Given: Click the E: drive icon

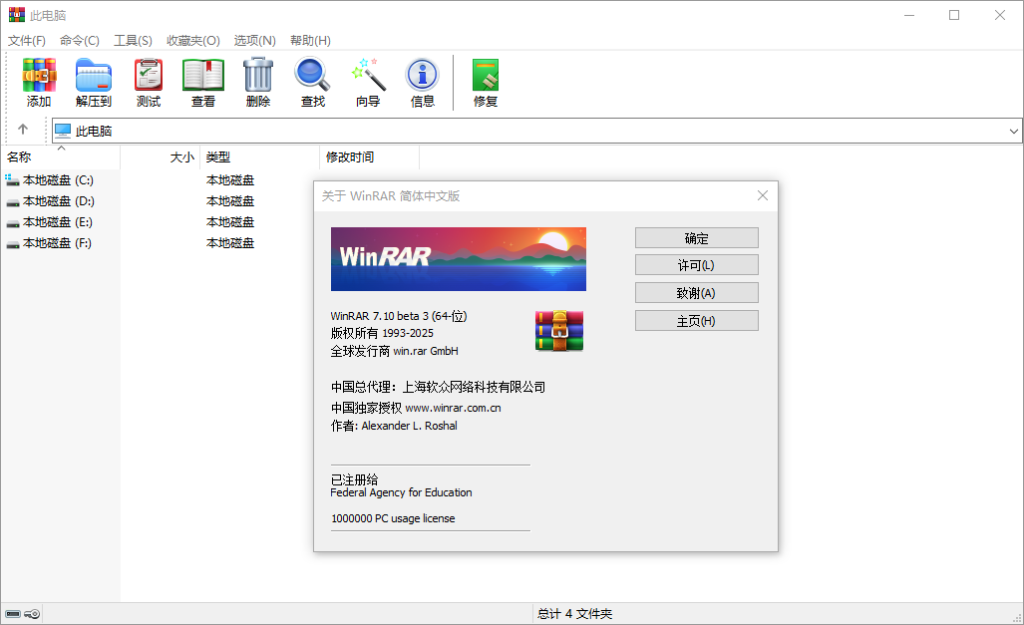Looking at the screenshot, I should 12,223.
